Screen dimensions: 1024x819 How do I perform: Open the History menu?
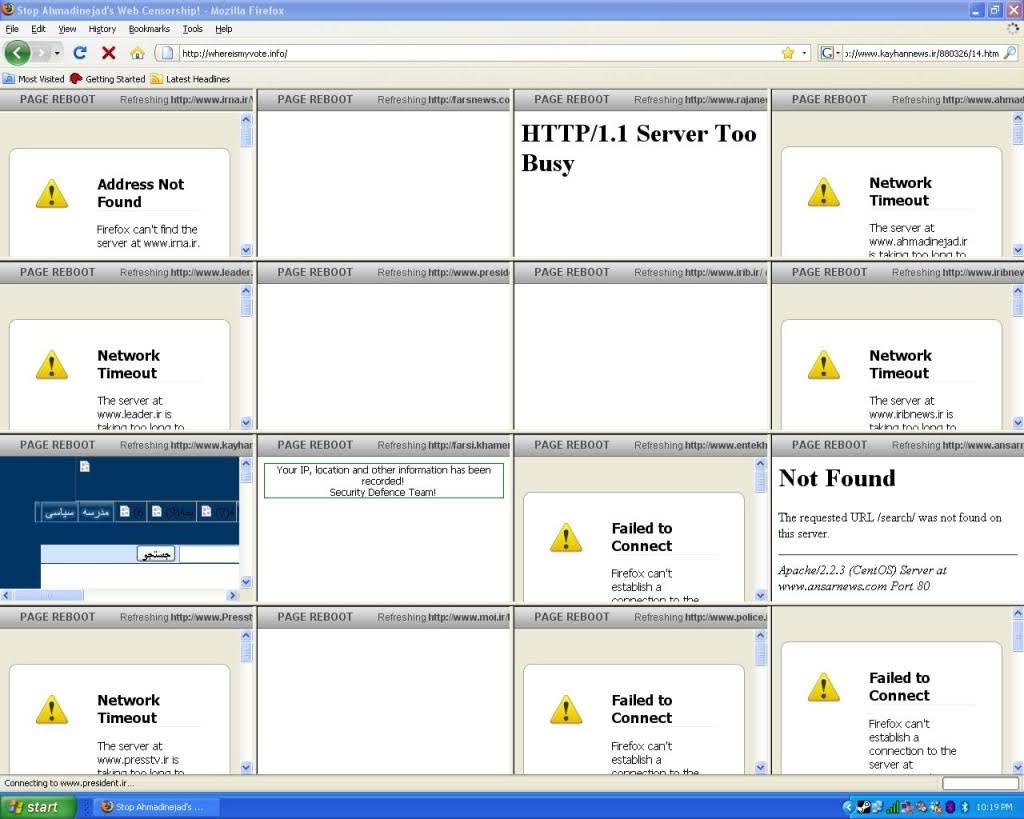tap(103, 29)
